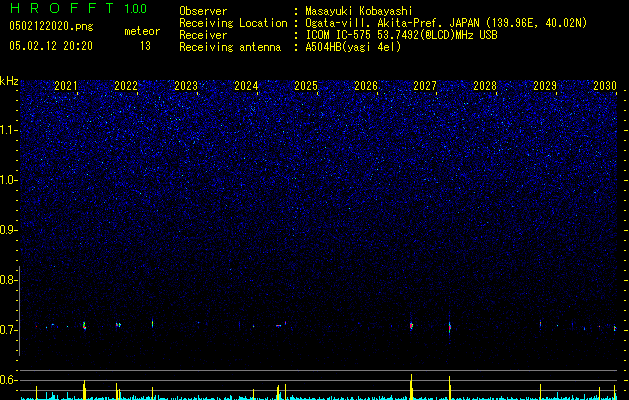This screenshot has height=400, width=629.
Task: Click the 1.0 kHz frequency label
Action: click(9, 180)
